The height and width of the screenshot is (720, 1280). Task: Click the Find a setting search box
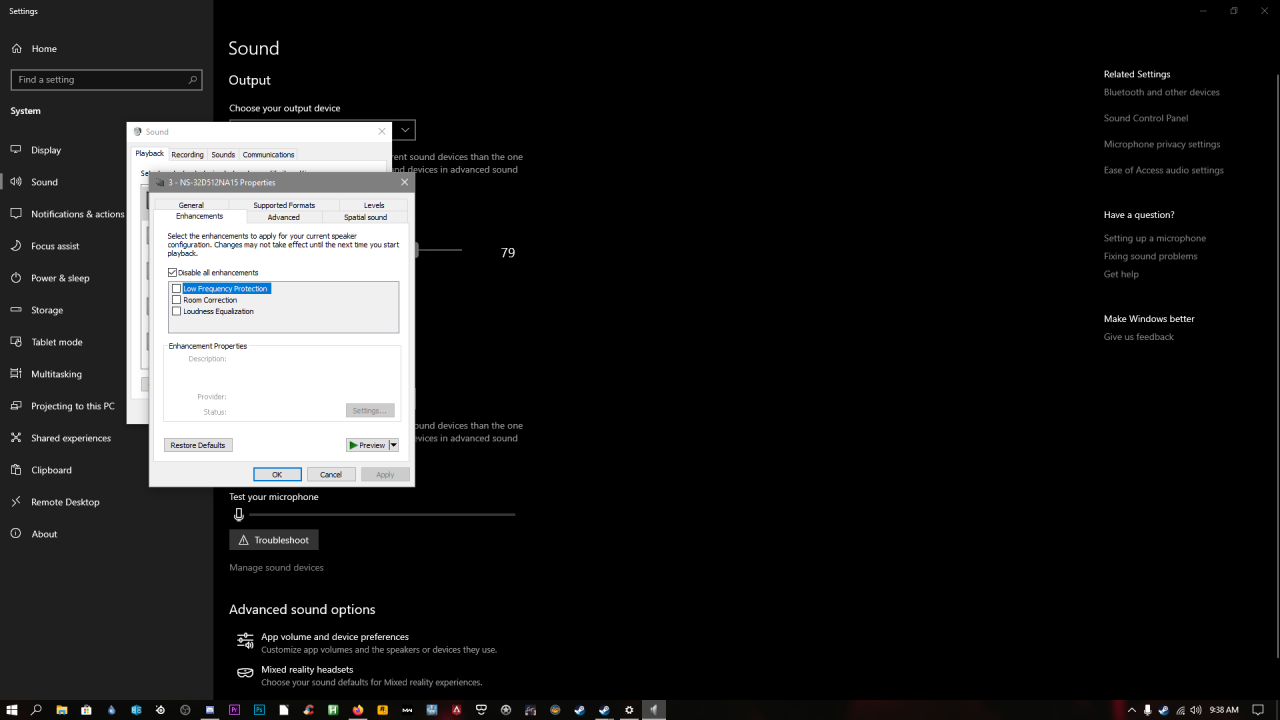click(100, 79)
